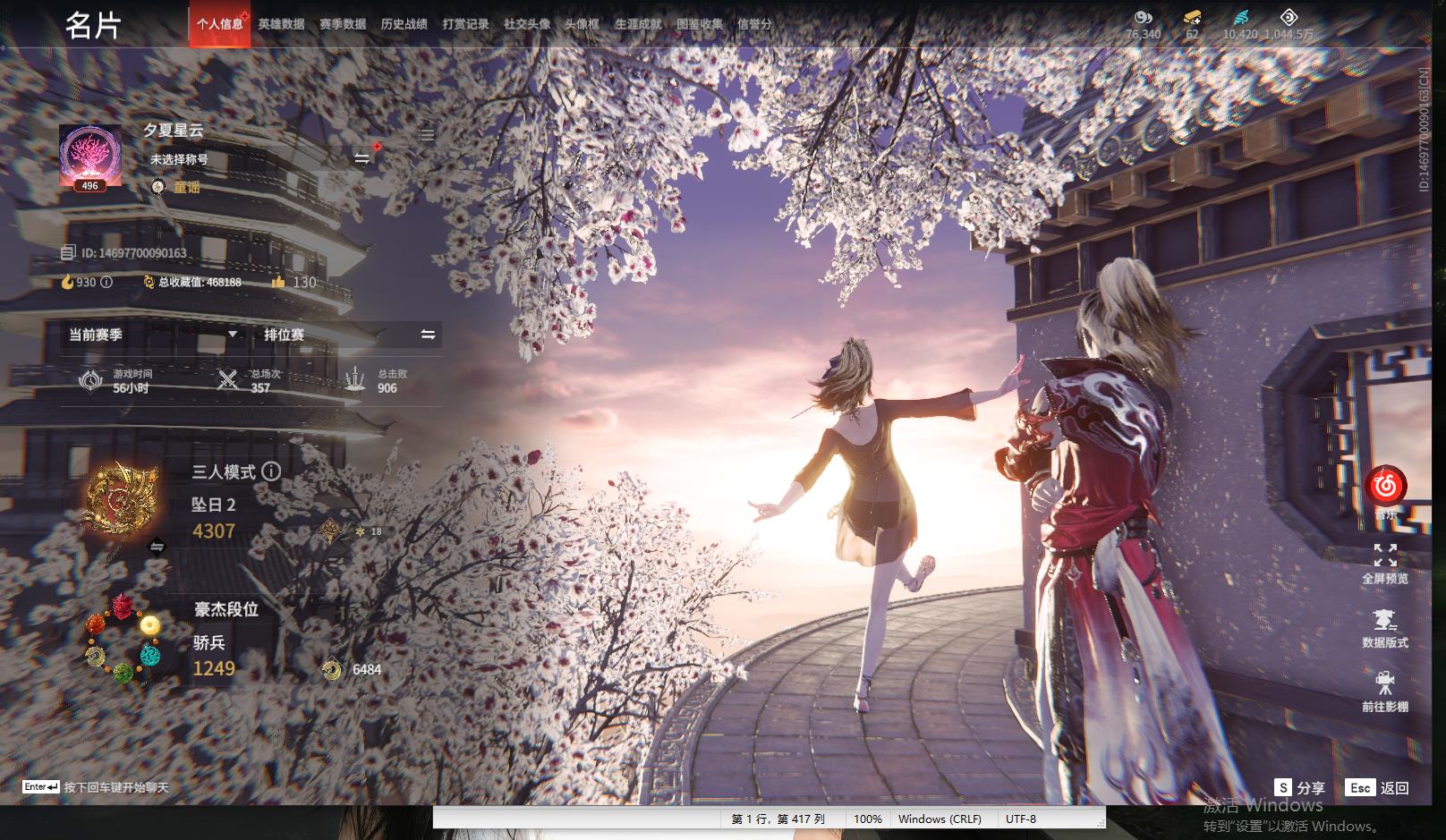1446x840 pixels.
Task: Click the 总场次 crossed swords icon
Action: (x=228, y=380)
